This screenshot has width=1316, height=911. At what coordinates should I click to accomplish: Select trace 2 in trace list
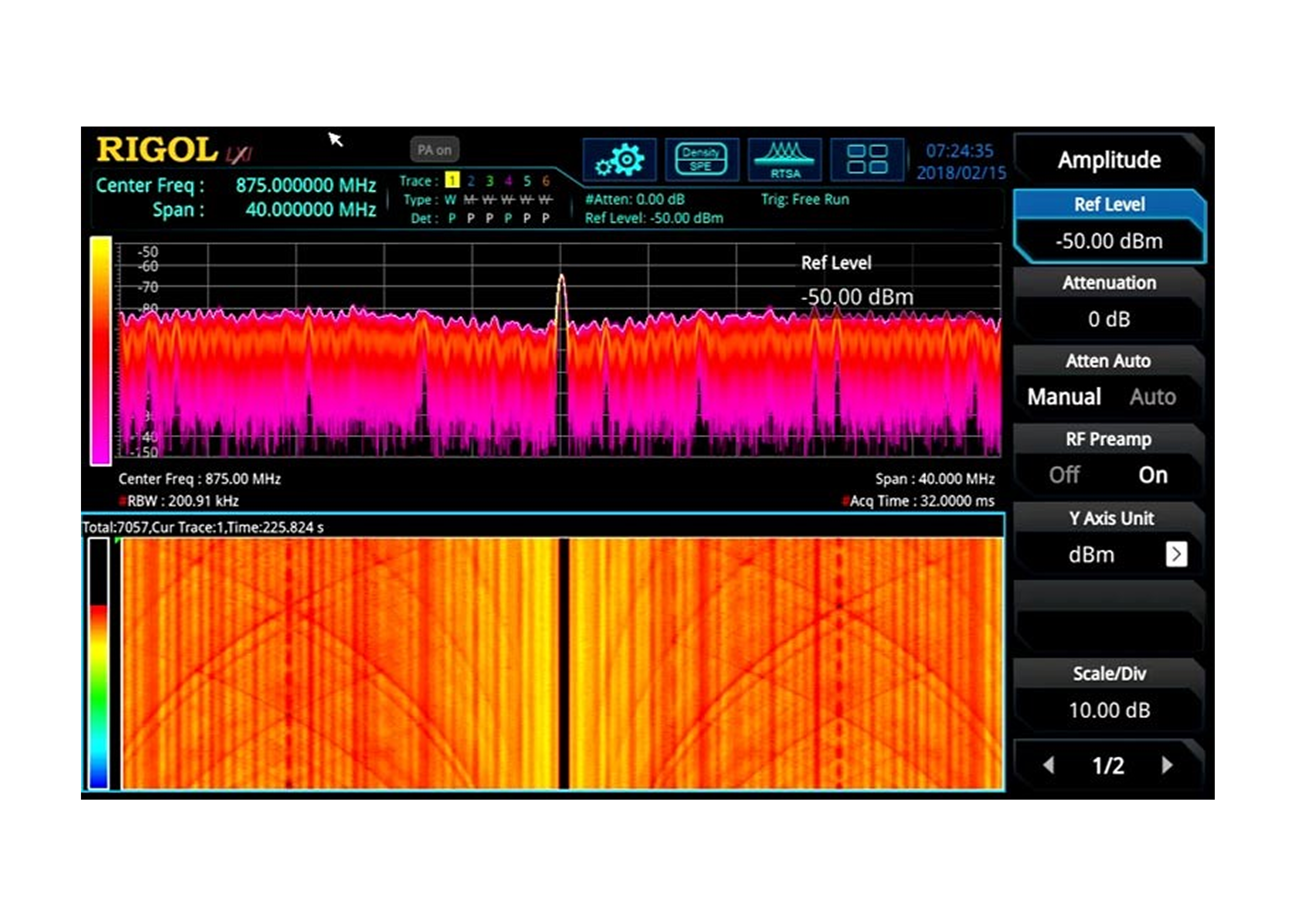(x=471, y=181)
